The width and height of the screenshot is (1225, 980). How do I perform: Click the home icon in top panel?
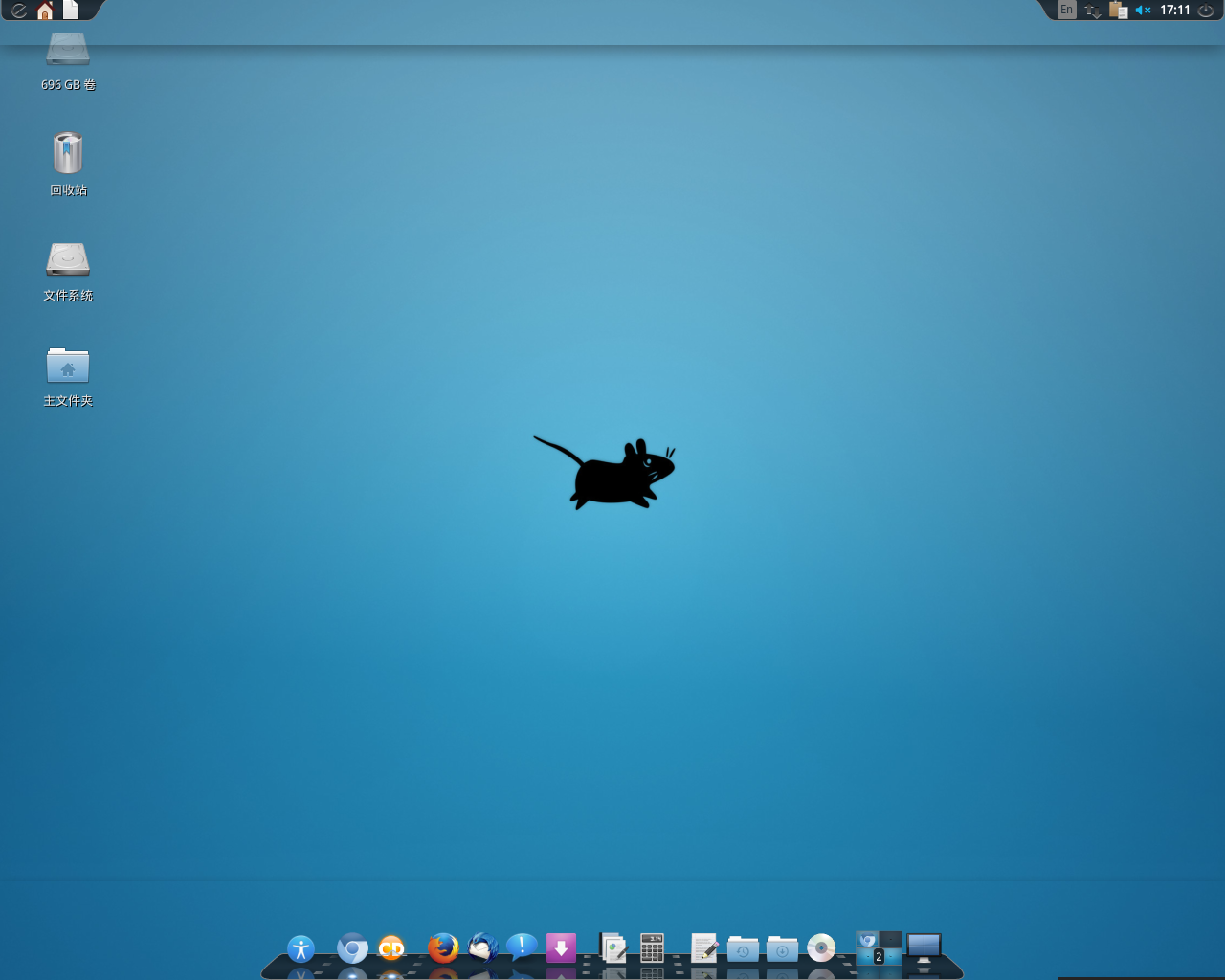[45, 11]
